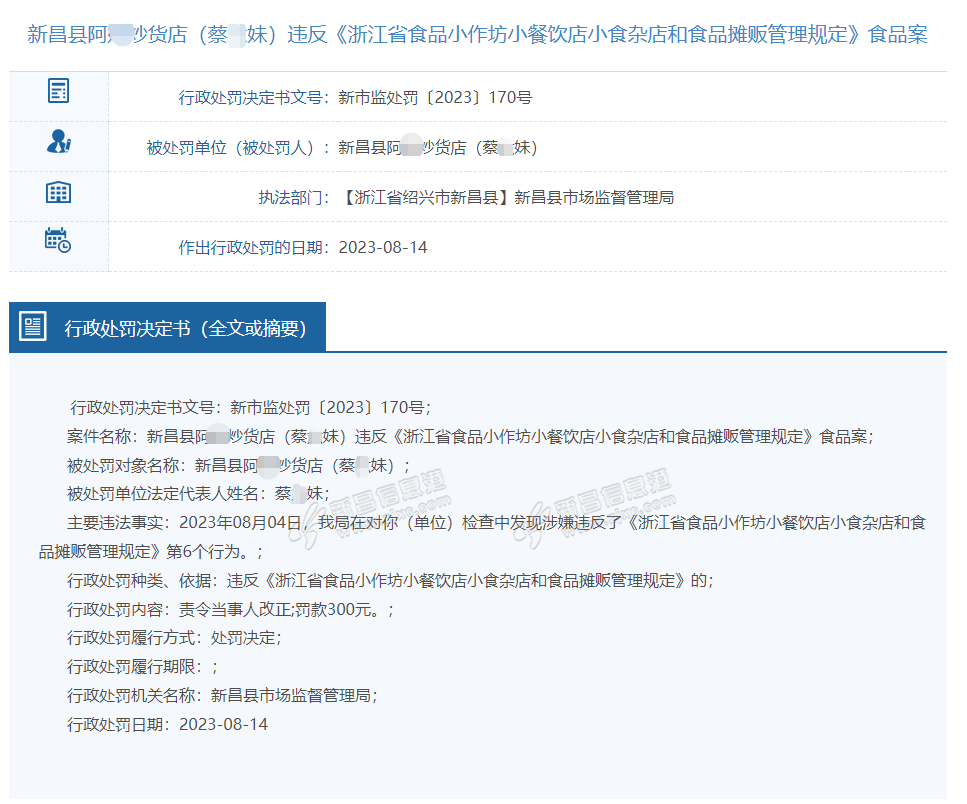The width and height of the screenshot is (967, 804).
Task: Click the 被处罚单位（被处罚人）label
Action: pyautogui.click(x=238, y=148)
